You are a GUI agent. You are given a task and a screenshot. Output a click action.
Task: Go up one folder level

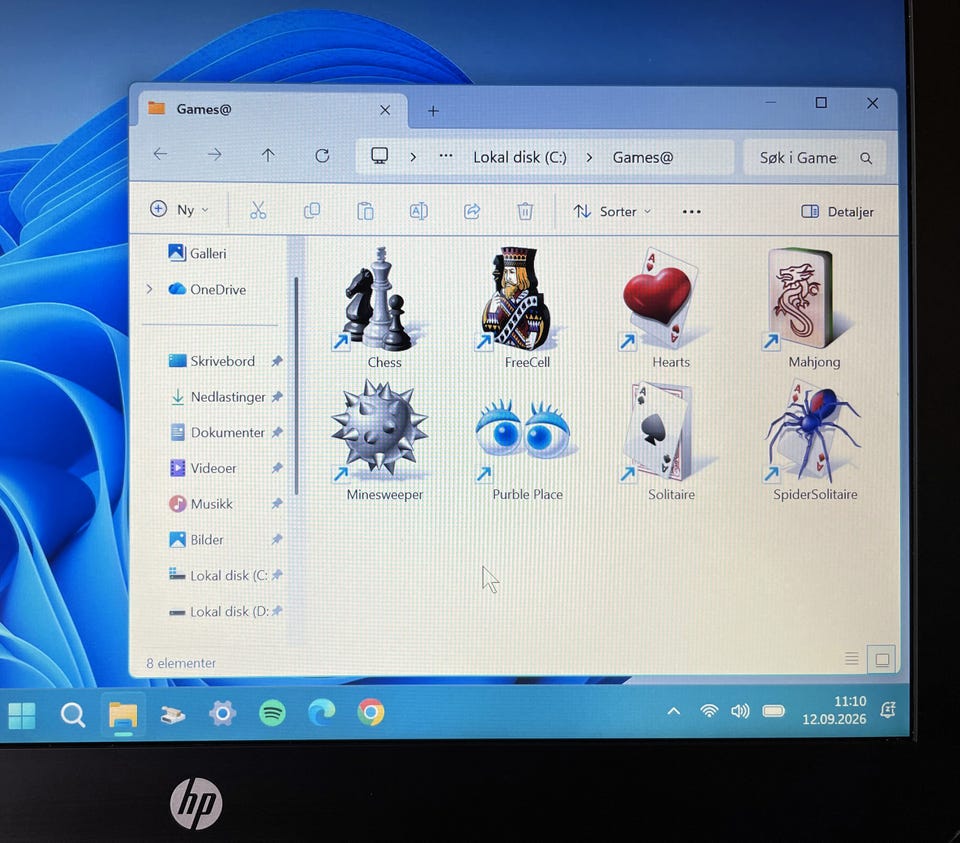point(268,155)
